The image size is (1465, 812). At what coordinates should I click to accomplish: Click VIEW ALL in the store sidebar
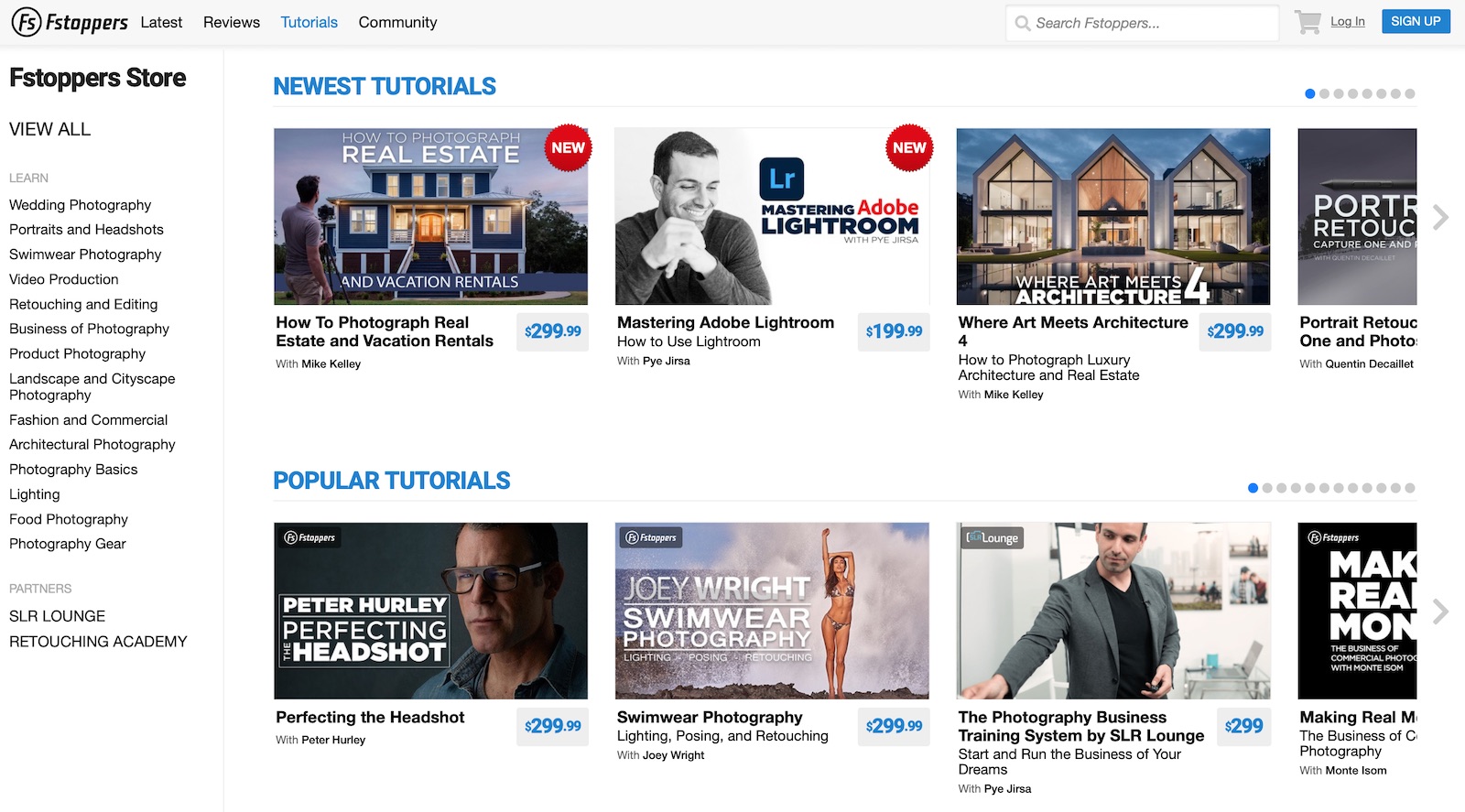(x=49, y=129)
